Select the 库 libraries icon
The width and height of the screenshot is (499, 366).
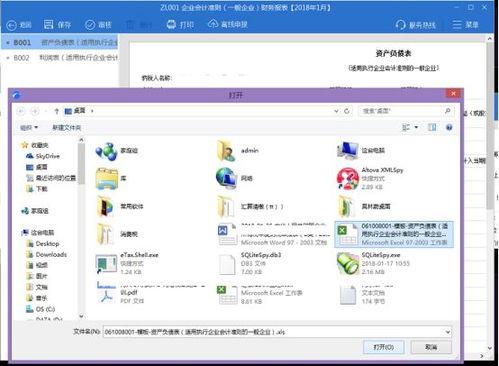(111, 179)
